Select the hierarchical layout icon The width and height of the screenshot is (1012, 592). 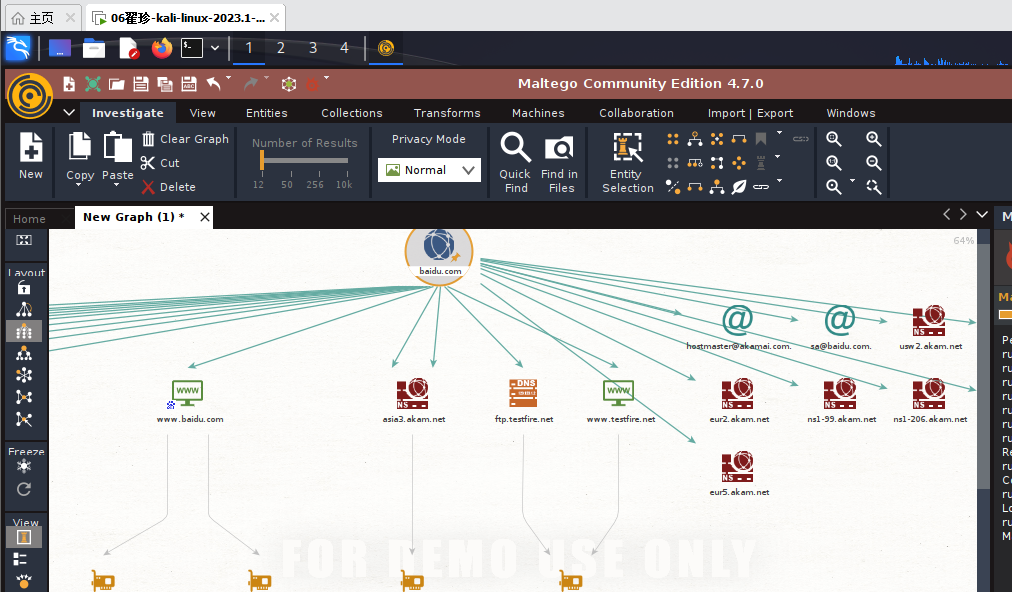24,353
